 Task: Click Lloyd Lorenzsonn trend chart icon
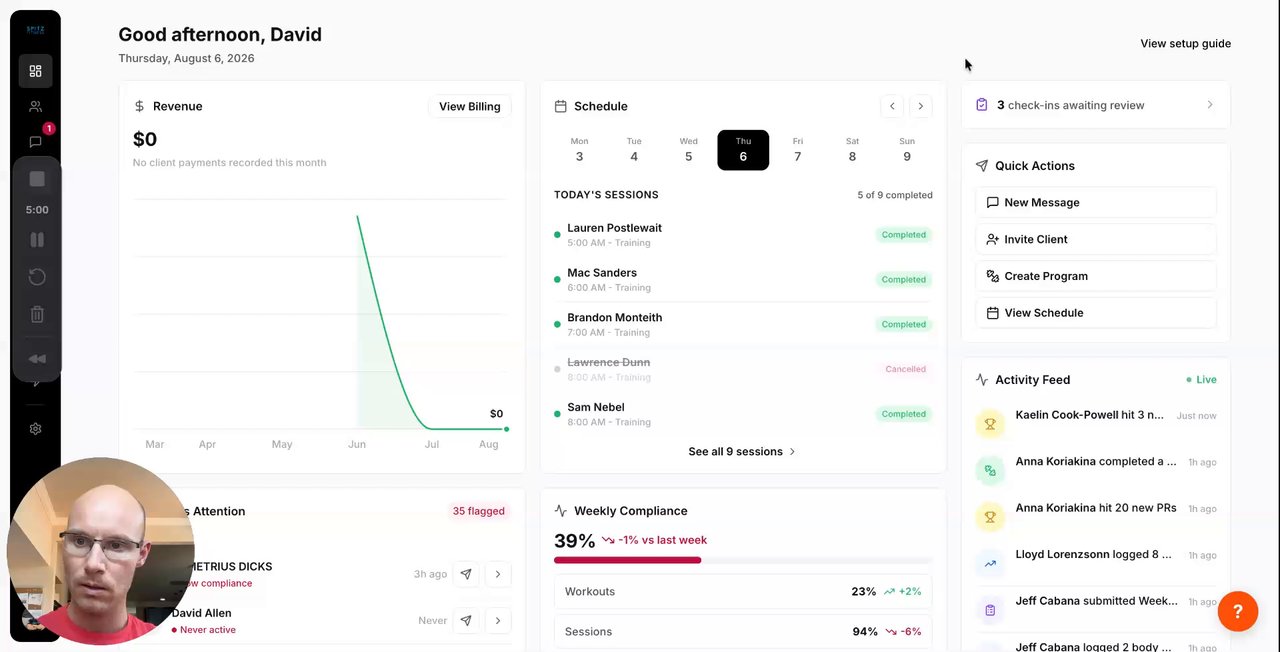pos(990,563)
